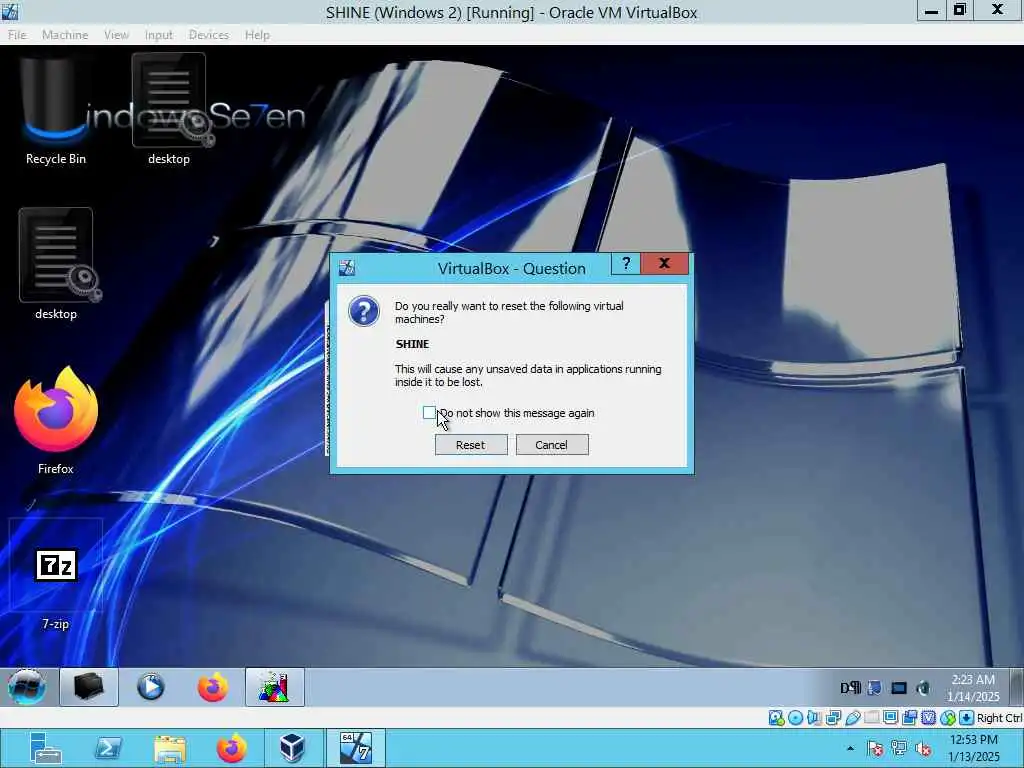This screenshot has height=768, width=1024.
Task: Click the guest tray volume speaker icon
Action: pos(923,688)
